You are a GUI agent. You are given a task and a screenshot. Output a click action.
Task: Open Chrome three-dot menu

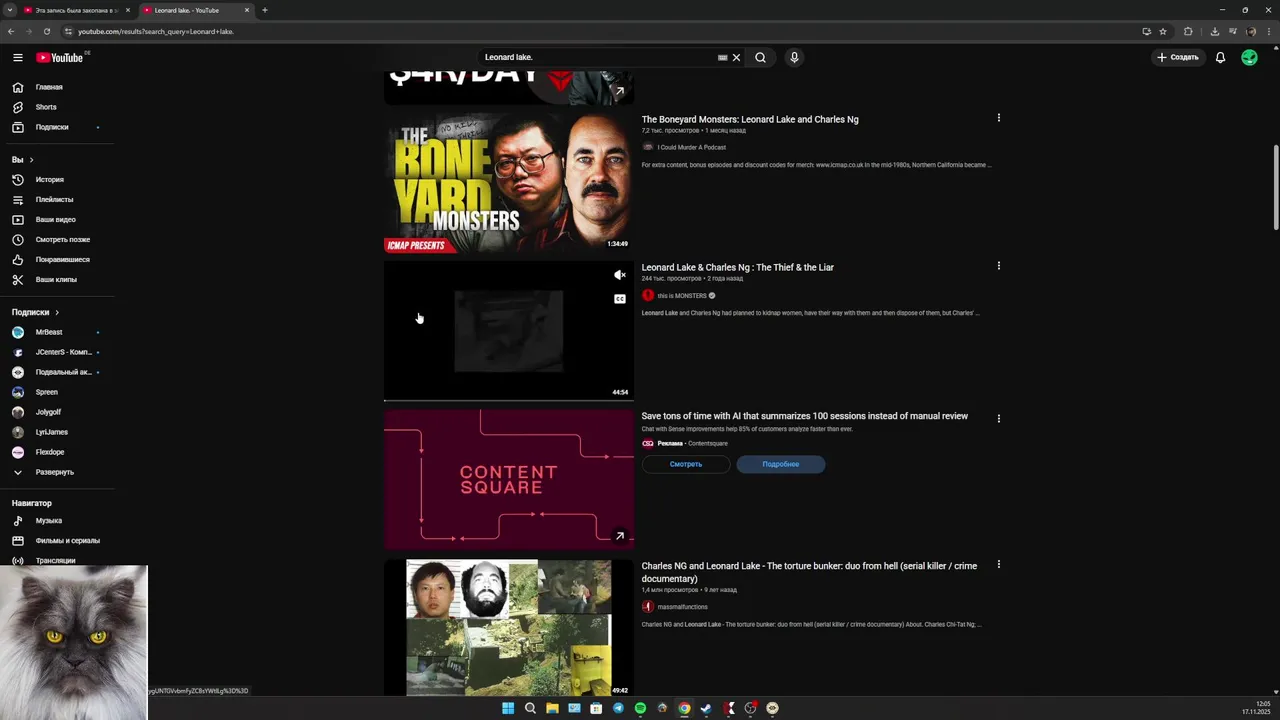[1270, 31]
